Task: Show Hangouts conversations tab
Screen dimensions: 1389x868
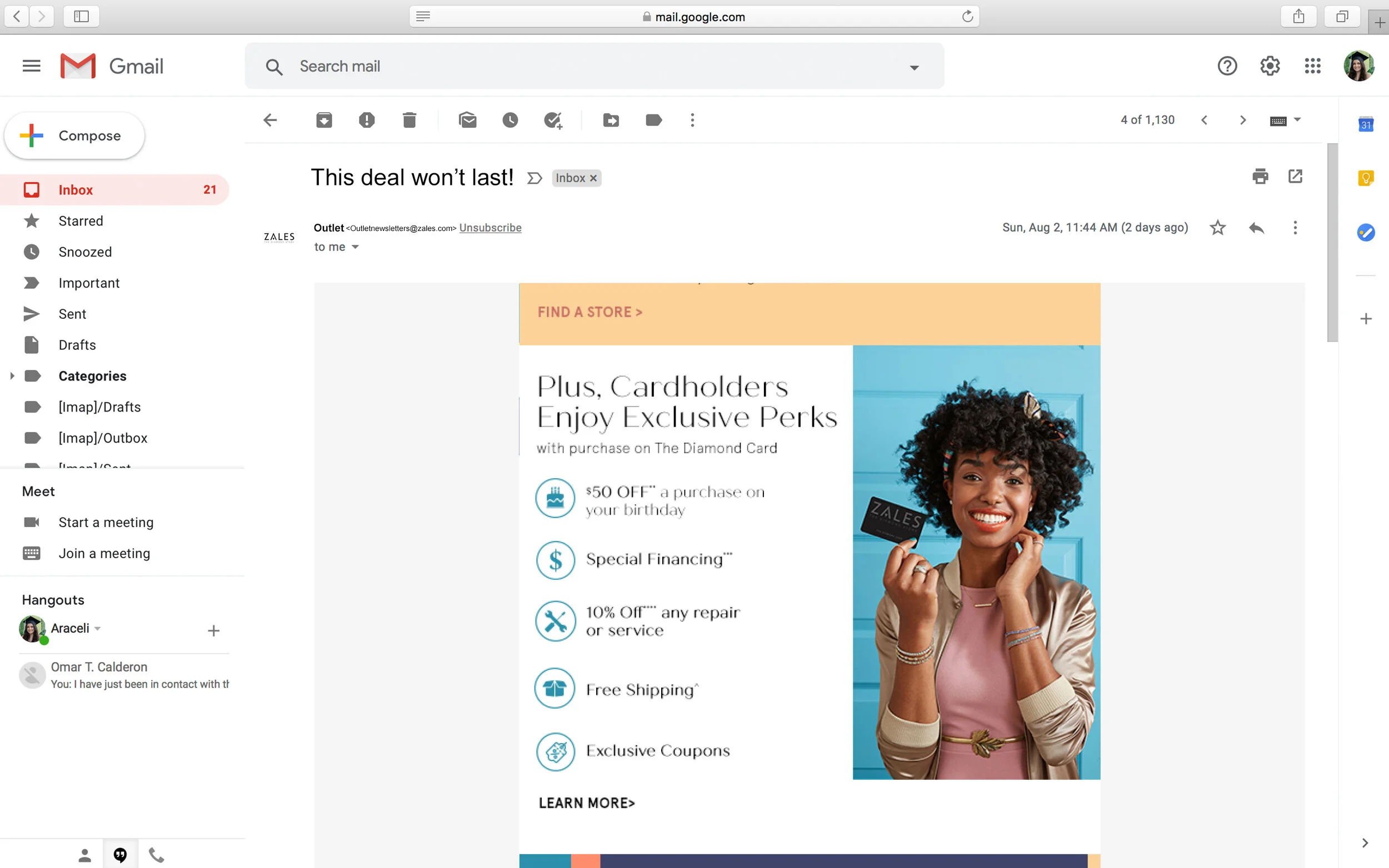Action: [120, 855]
